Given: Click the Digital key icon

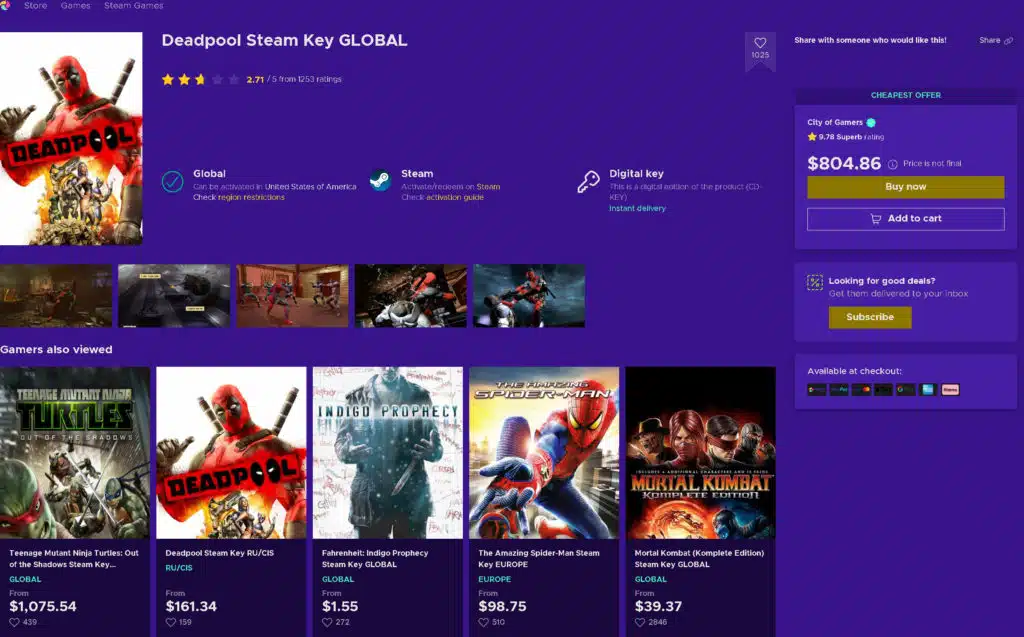Looking at the screenshot, I should [588, 182].
